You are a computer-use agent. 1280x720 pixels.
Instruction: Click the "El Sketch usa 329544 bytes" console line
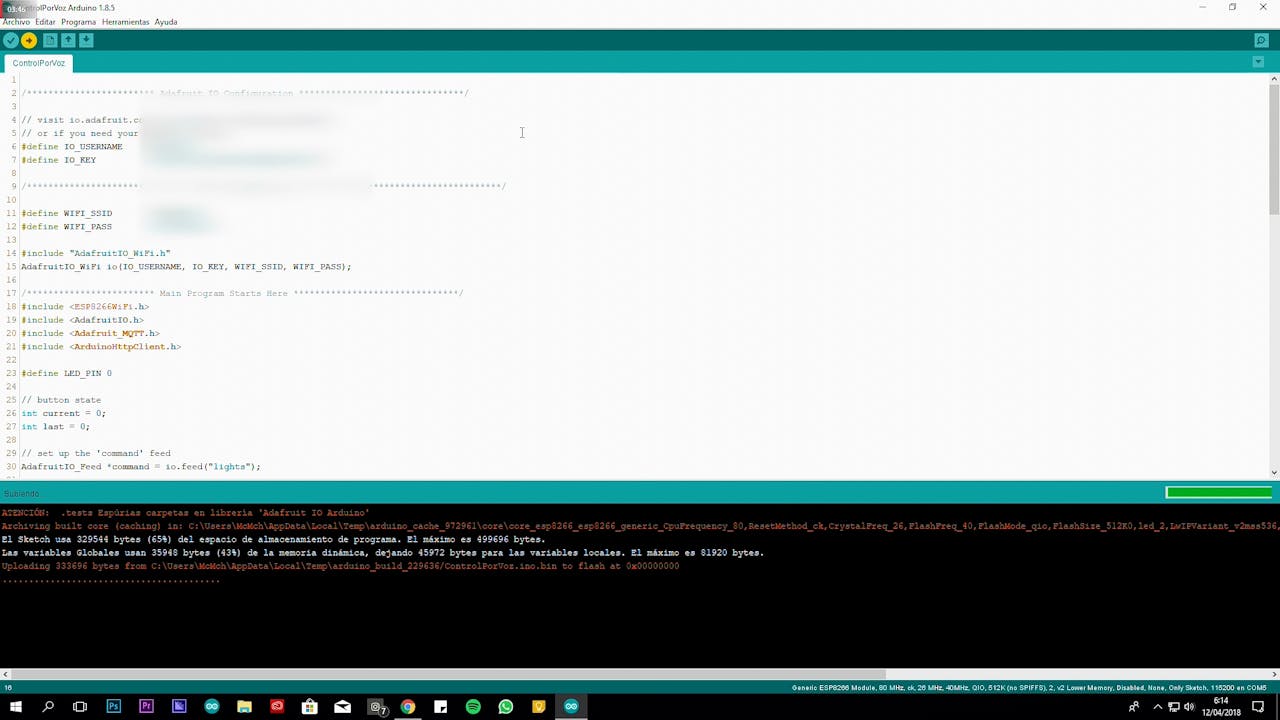tap(273, 539)
